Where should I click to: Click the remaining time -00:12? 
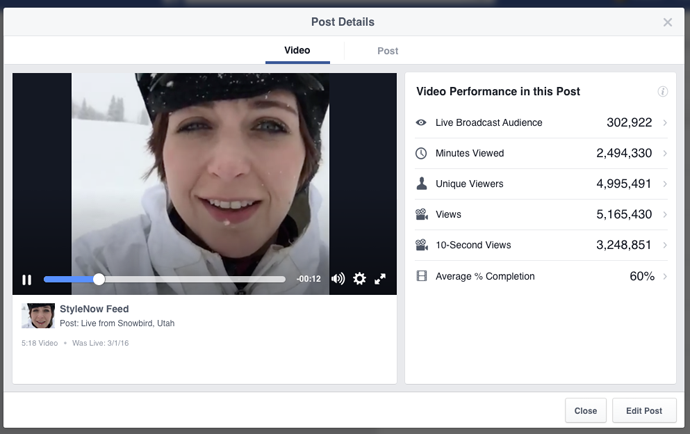[x=308, y=279]
